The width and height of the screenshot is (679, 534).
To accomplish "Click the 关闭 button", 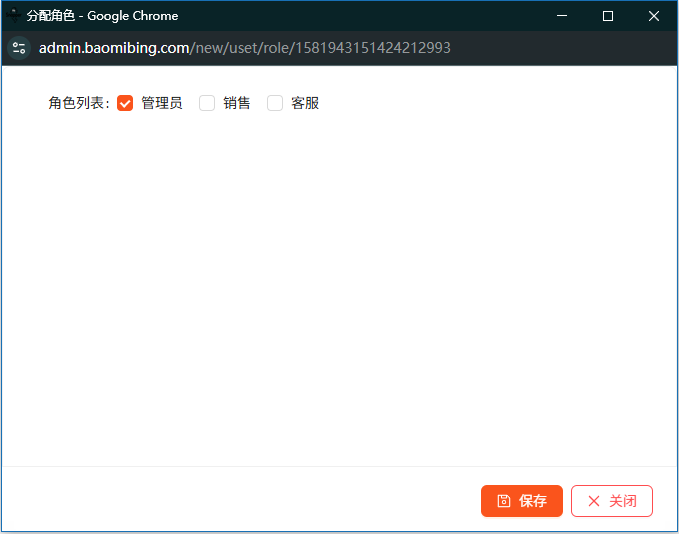I will point(611,501).
